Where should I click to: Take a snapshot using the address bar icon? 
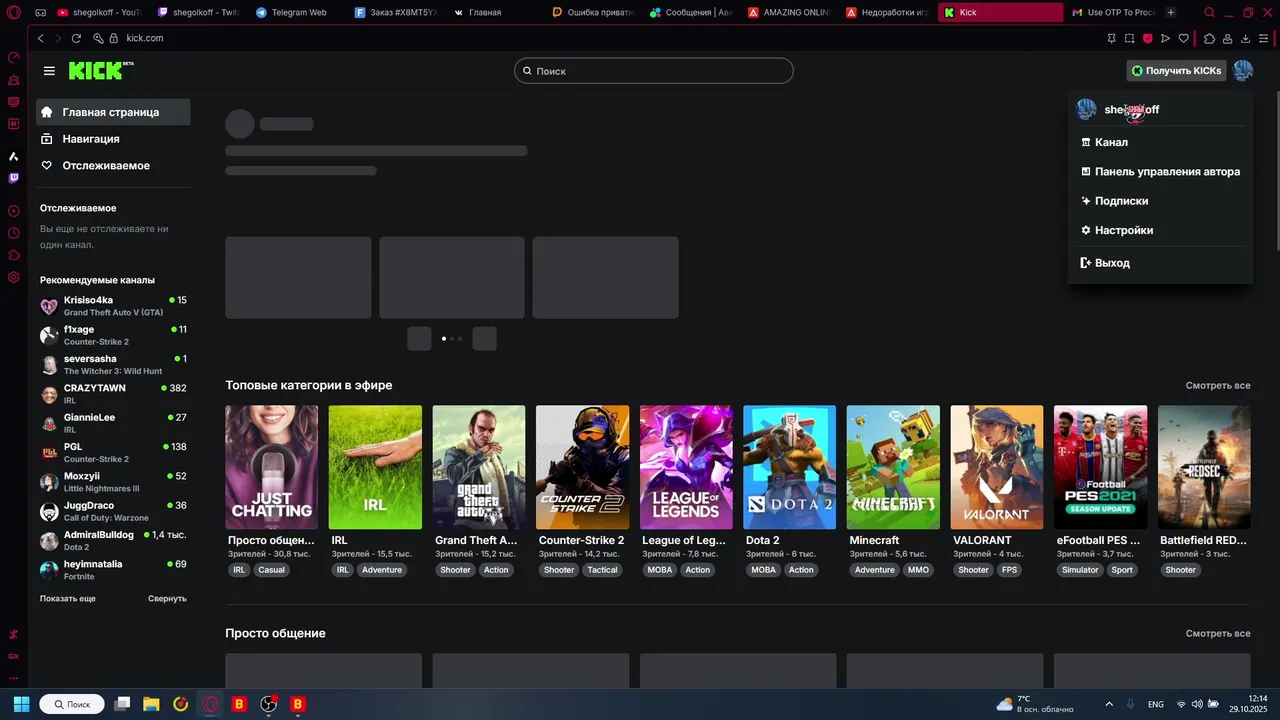1129,38
